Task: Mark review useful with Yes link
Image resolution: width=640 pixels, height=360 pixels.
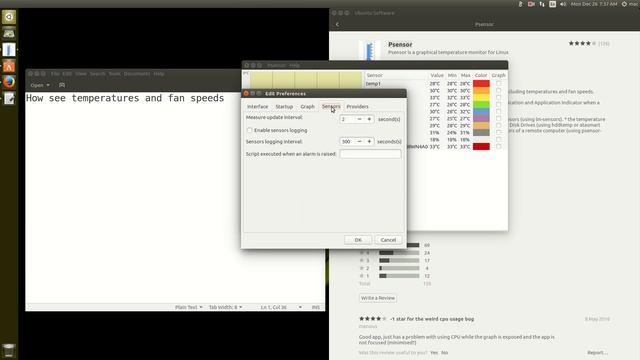Action: click(x=434, y=353)
